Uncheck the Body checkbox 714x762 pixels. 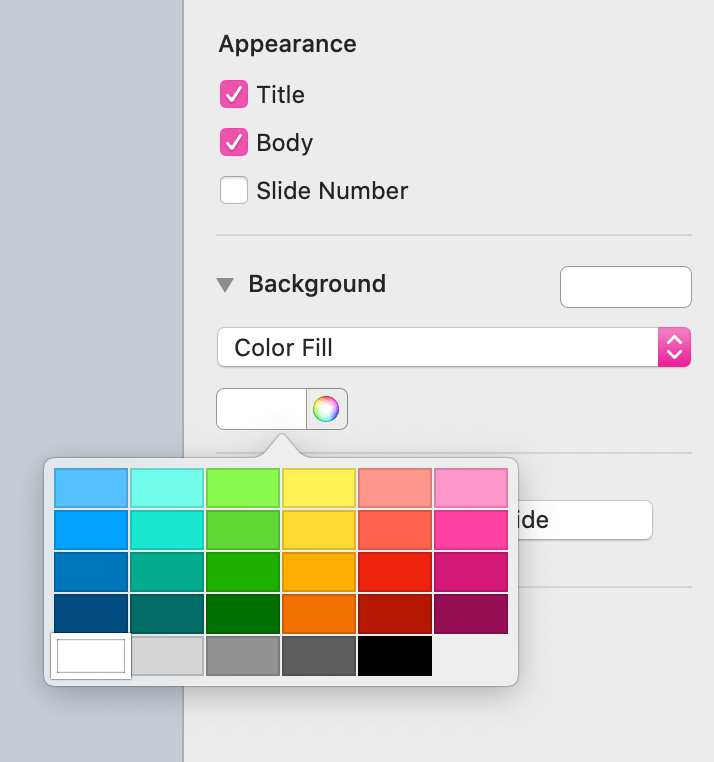tap(234, 142)
